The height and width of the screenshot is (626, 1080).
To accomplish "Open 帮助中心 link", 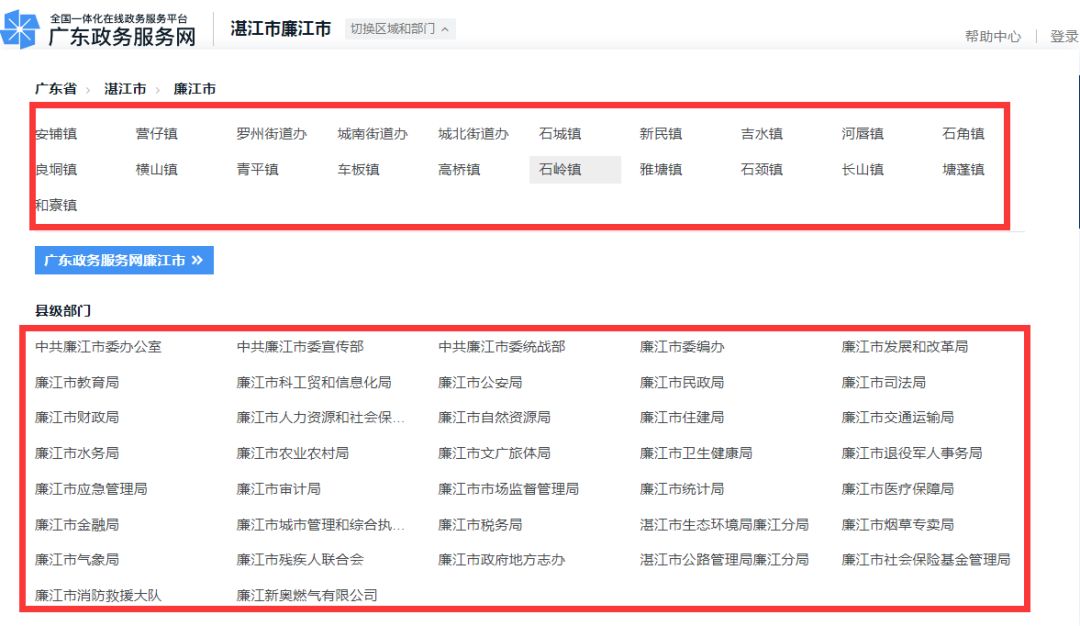I will coord(993,36).
